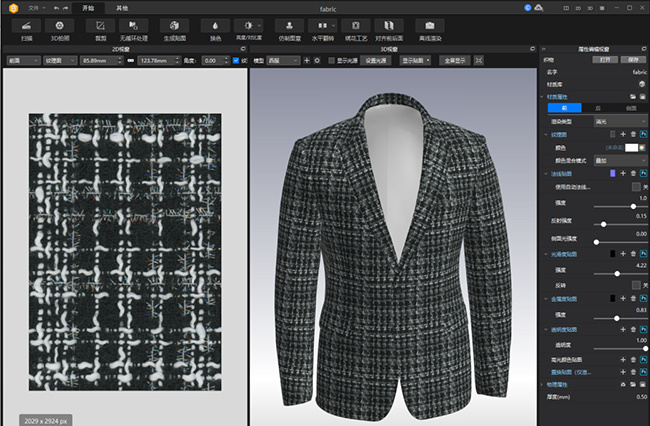Switch to the 其他 tab
Viewport: 650px width, 426px height.
point(122,7)
